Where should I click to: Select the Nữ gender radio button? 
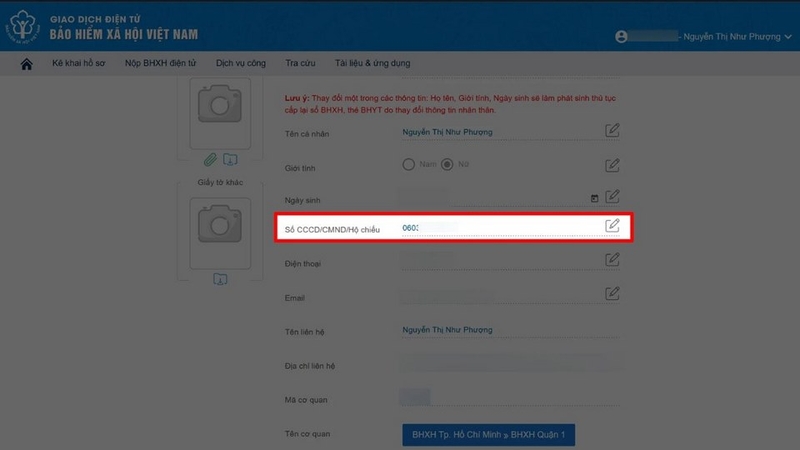(x=447, y=164)
